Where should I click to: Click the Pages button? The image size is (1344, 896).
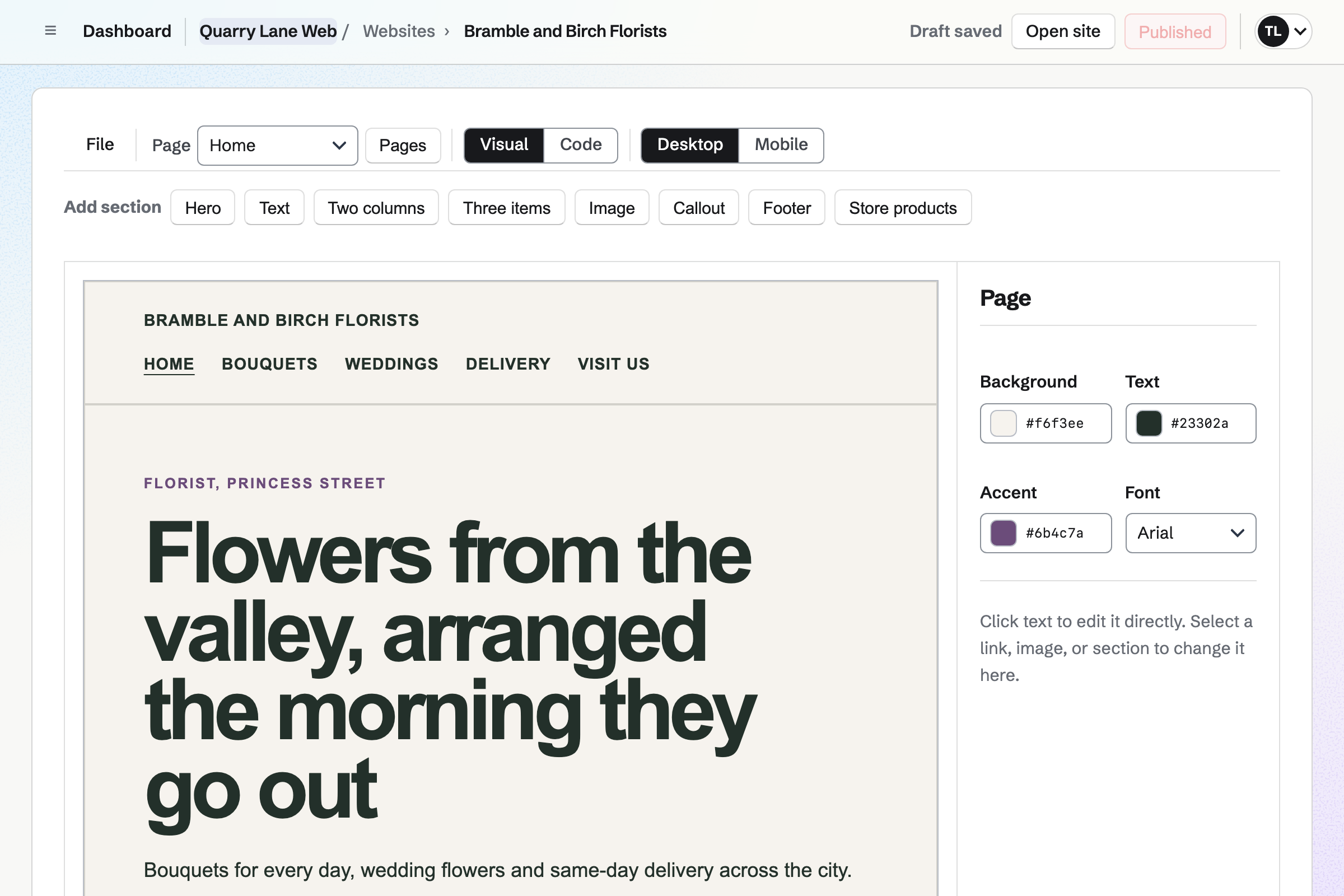click(403, 146)
